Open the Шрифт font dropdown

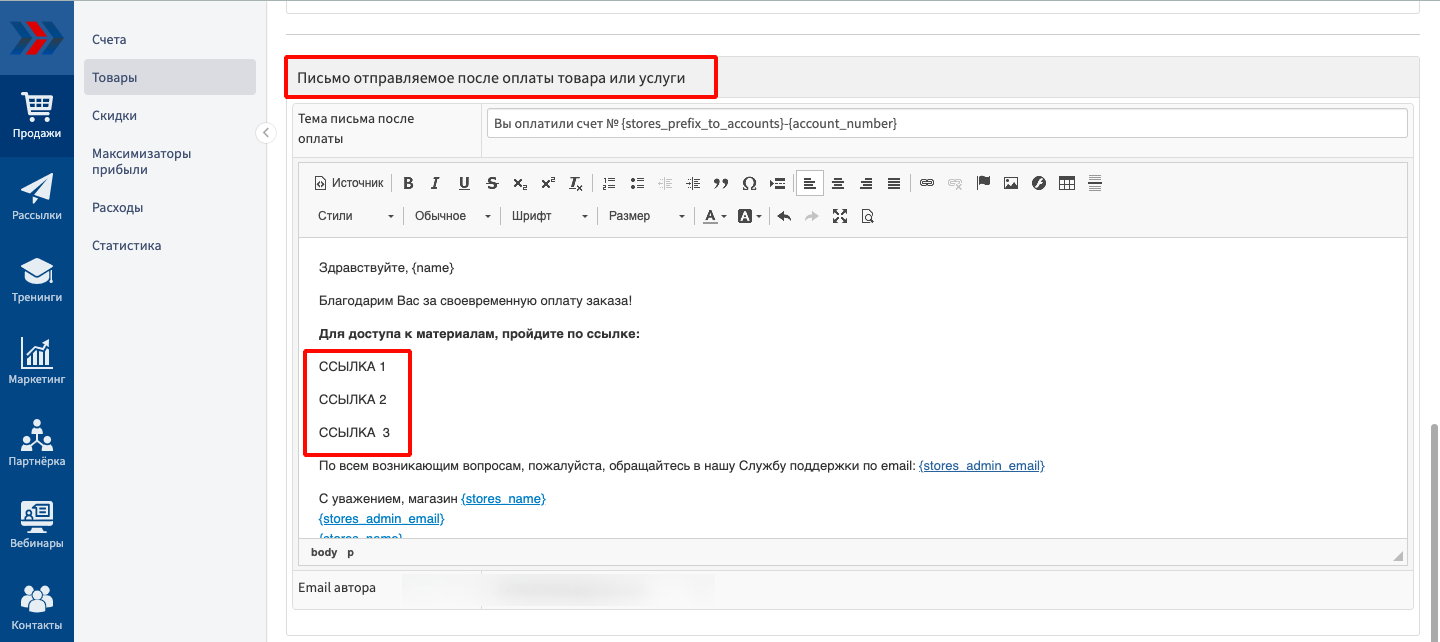pos(549,216)
